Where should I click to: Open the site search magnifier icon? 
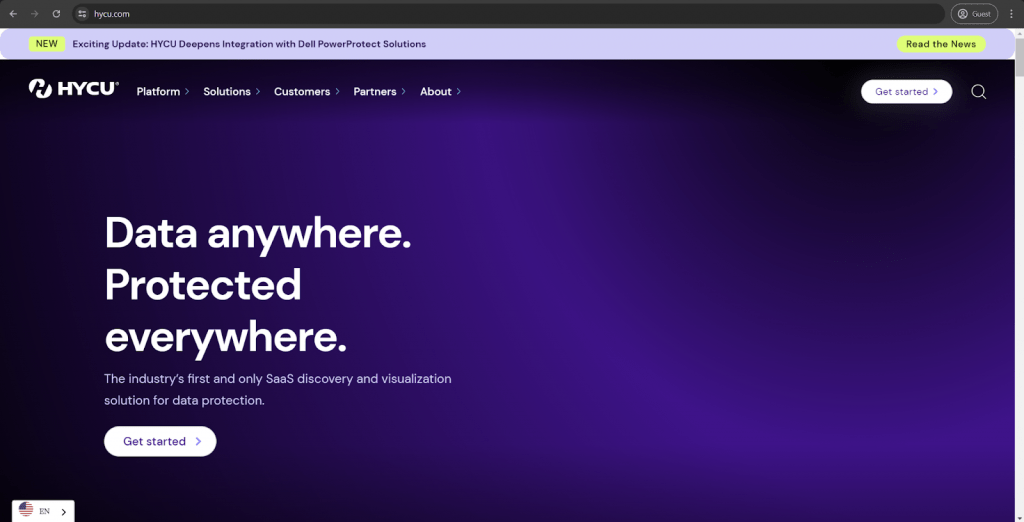click(978, 92)
